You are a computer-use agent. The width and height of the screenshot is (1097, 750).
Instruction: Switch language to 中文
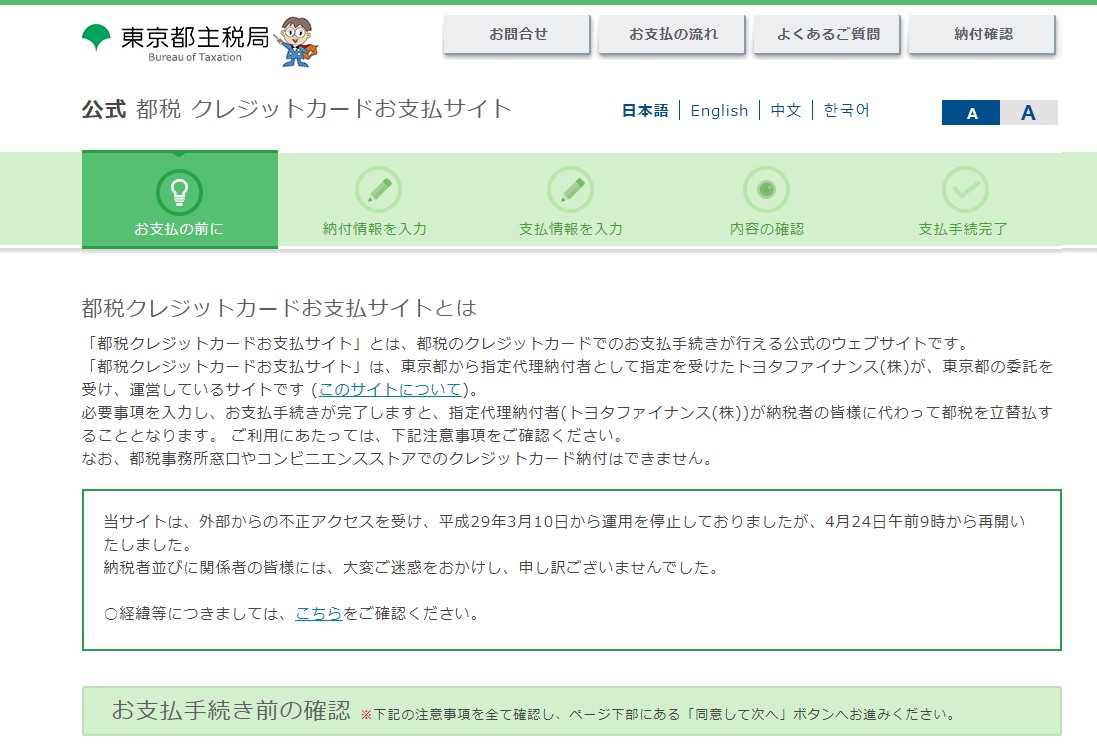(x=786, y=111)
